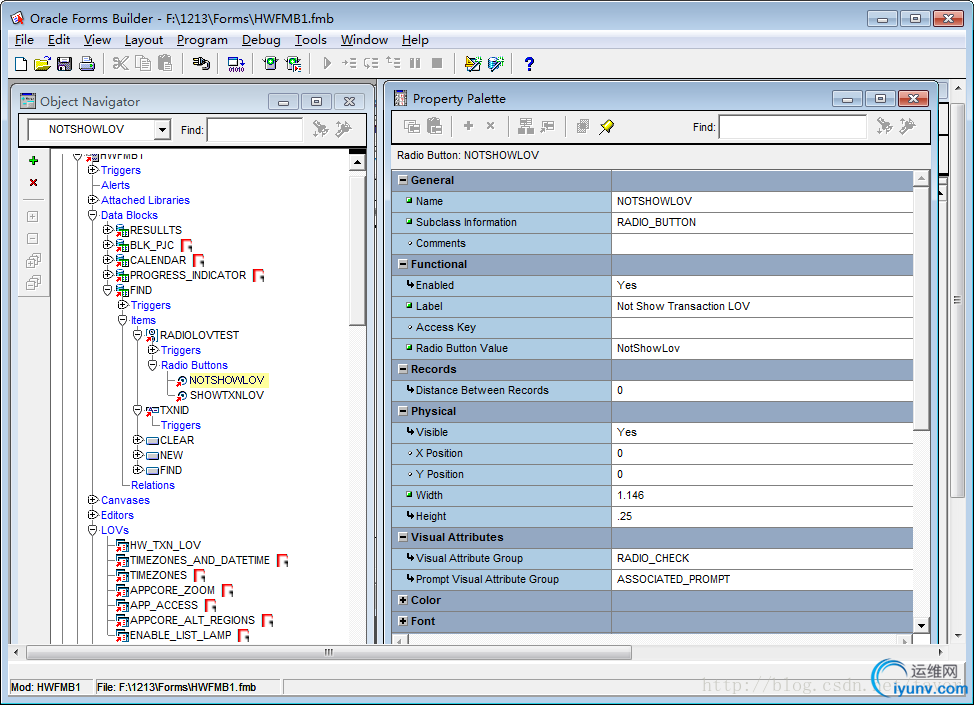Select the NOTSHOWLOV radio button node

[226, 380]
